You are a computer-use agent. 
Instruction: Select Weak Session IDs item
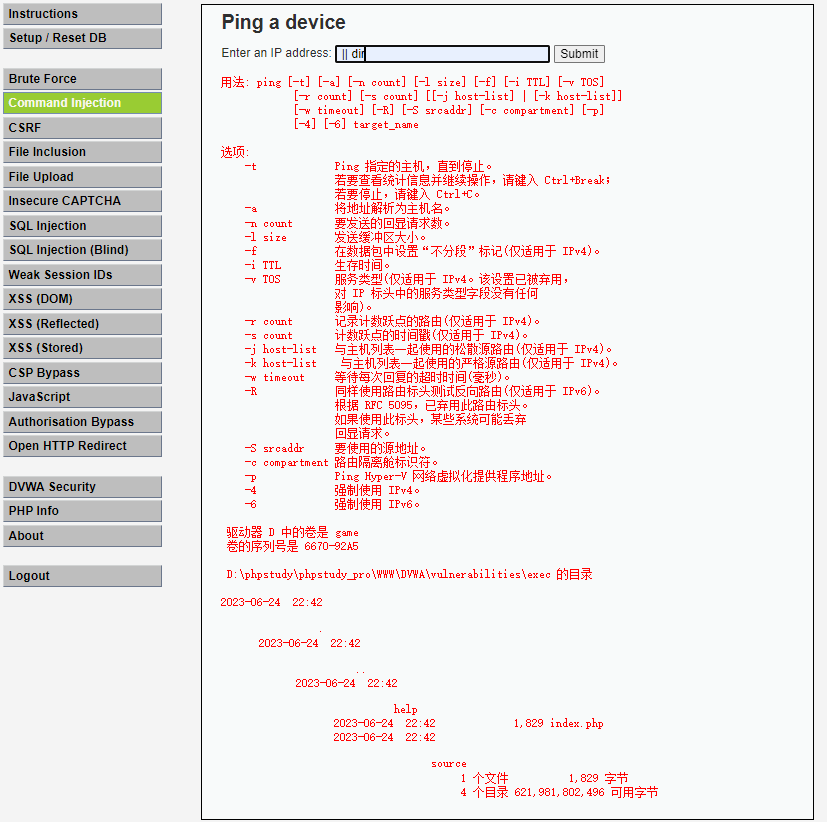point(82,275)
